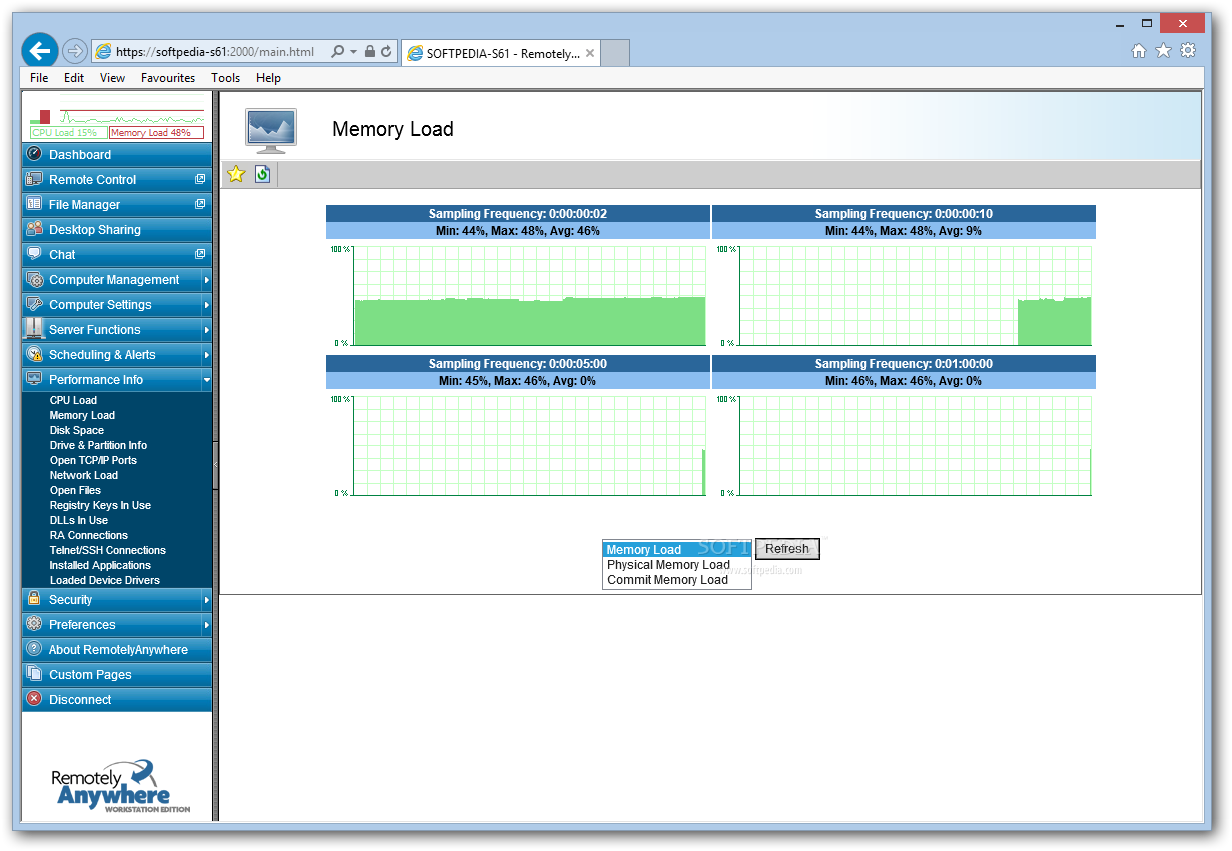The height and width of the screenshot is (851, 1232).
Task: Expand the Server Functions submenu arrow
Action: point(206,330)
